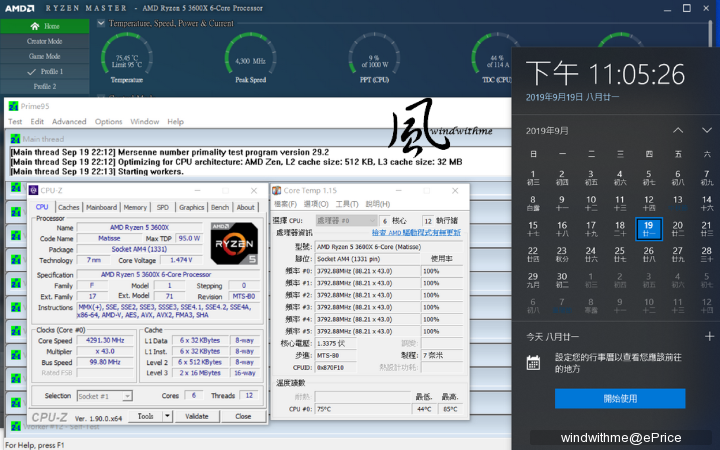Open the CPU selector dropdown in Core Temp
The height and width of the screenshot is (450, 720).
[x=347, y=221]
